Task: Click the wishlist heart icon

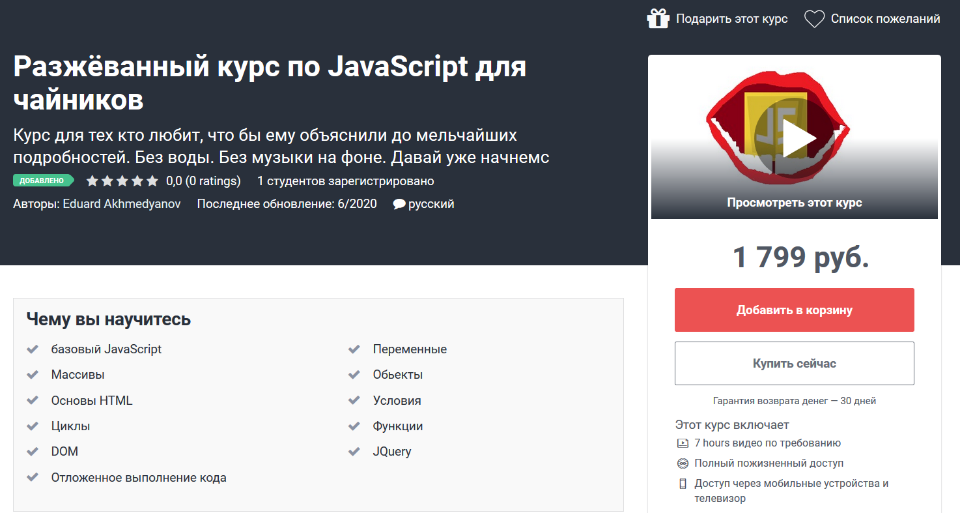Action: (814, 18)
